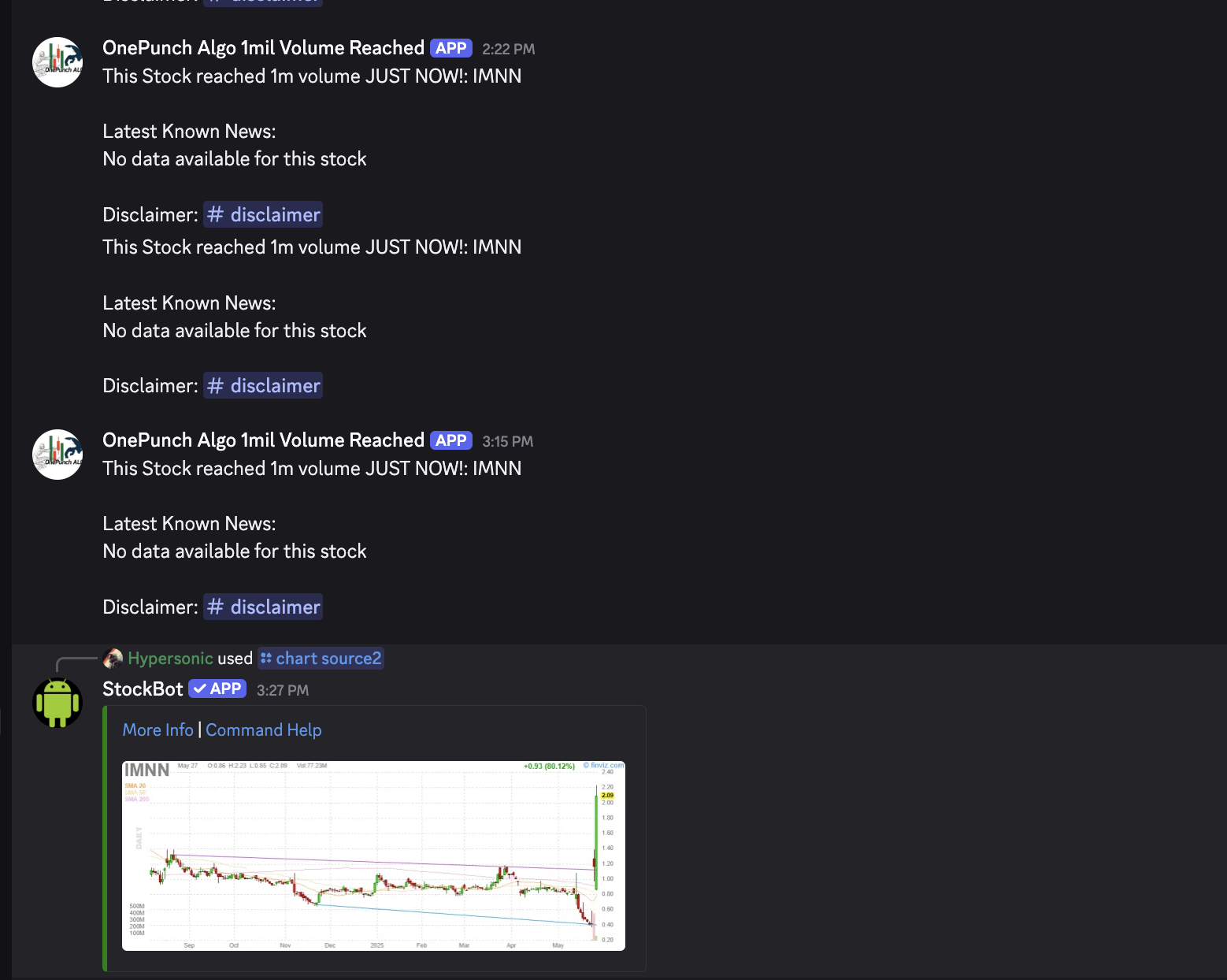
Task: Click the OnePunch Algo 1mil Volume Reached name at 2:22 PM
Action: tap(263, 48)
